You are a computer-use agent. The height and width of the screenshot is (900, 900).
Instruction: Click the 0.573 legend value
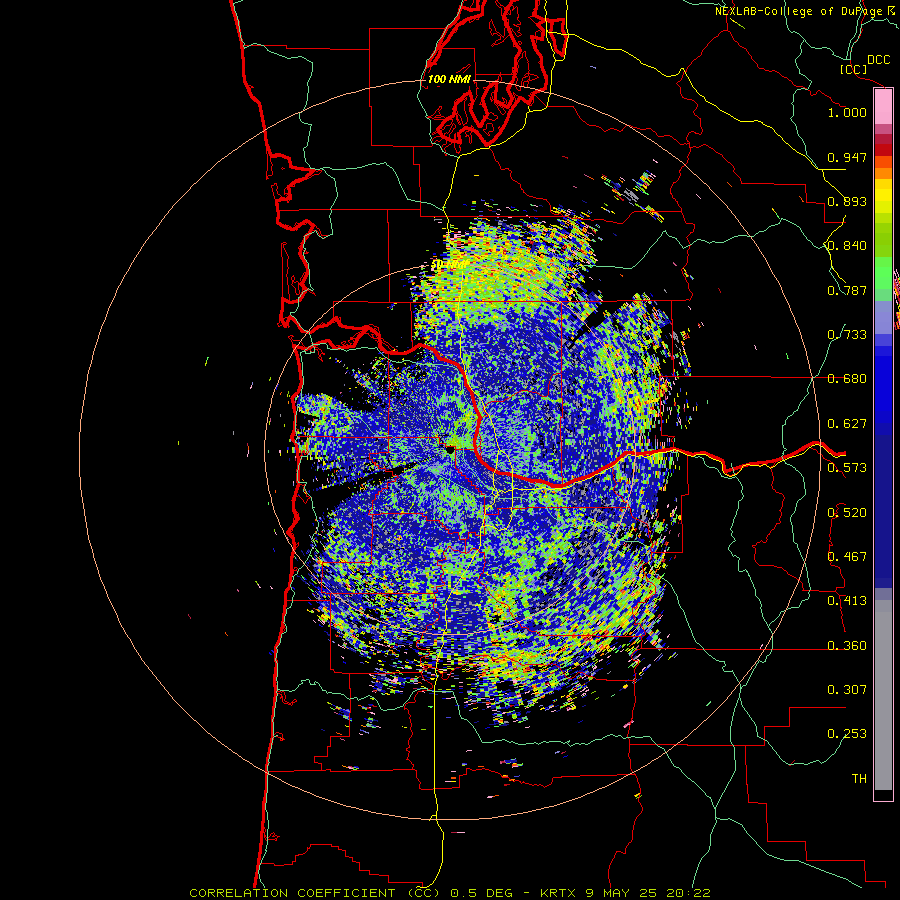[847, 468]
